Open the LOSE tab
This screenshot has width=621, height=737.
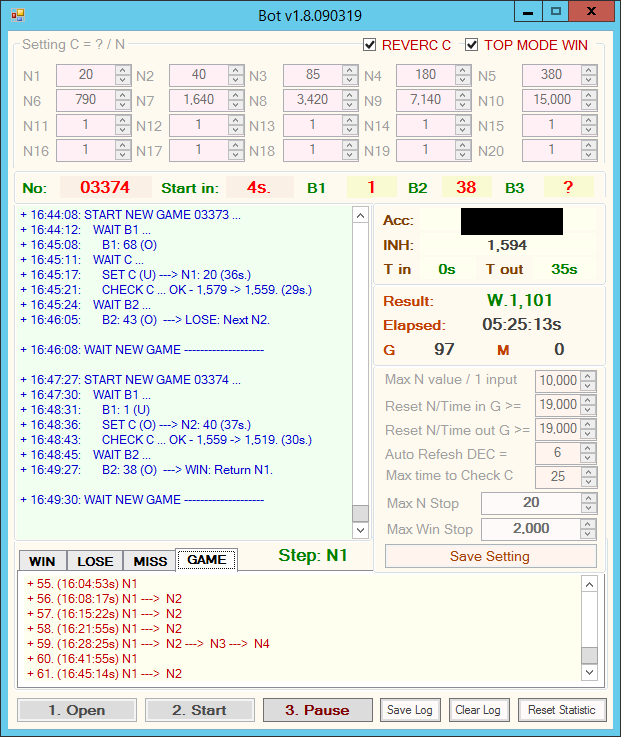coord(96,561)
